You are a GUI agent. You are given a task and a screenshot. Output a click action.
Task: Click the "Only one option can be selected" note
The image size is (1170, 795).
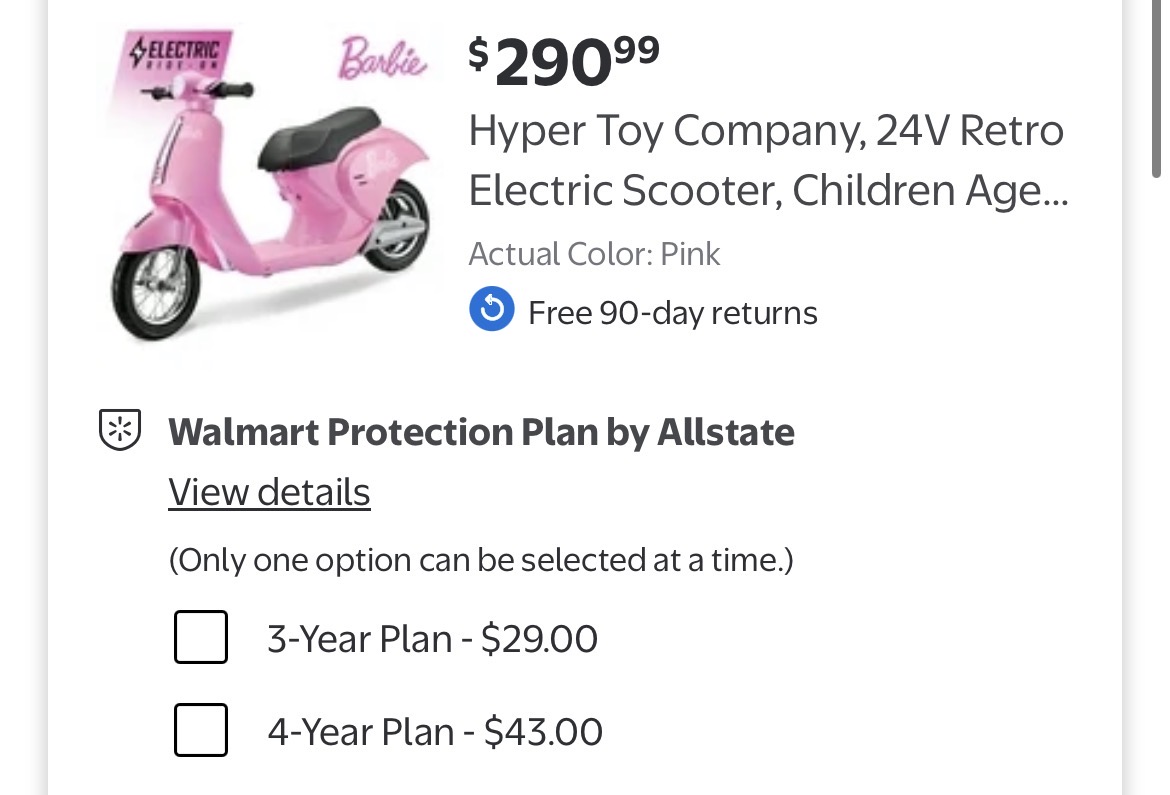tap(480, 560)
